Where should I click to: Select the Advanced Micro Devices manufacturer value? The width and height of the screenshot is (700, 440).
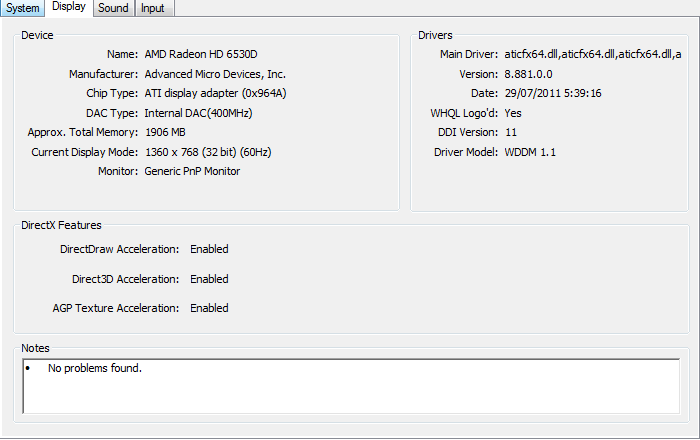point(215,74)
